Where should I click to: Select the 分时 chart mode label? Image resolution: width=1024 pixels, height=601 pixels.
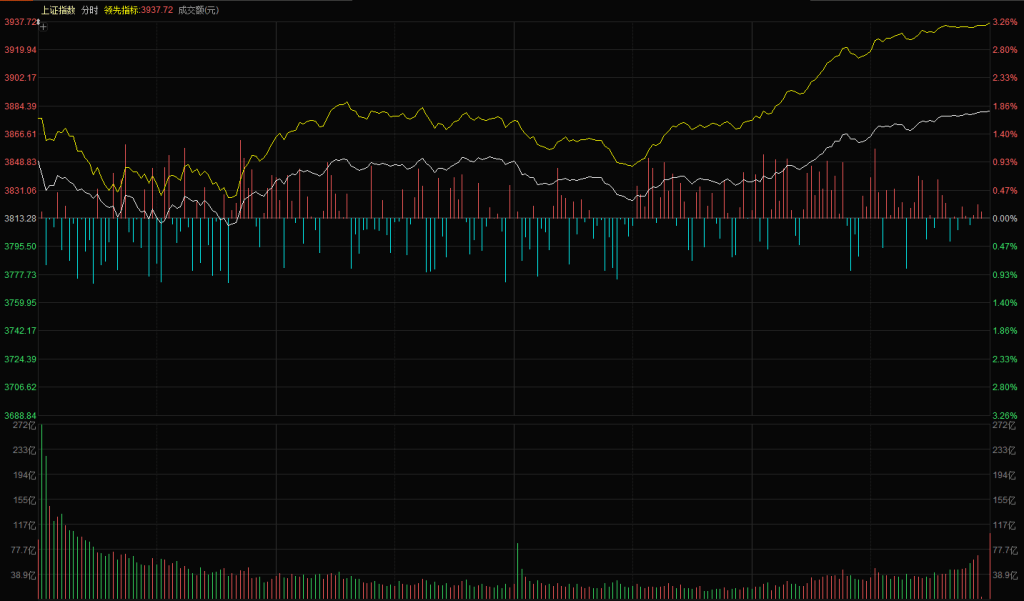coord(90,9)
